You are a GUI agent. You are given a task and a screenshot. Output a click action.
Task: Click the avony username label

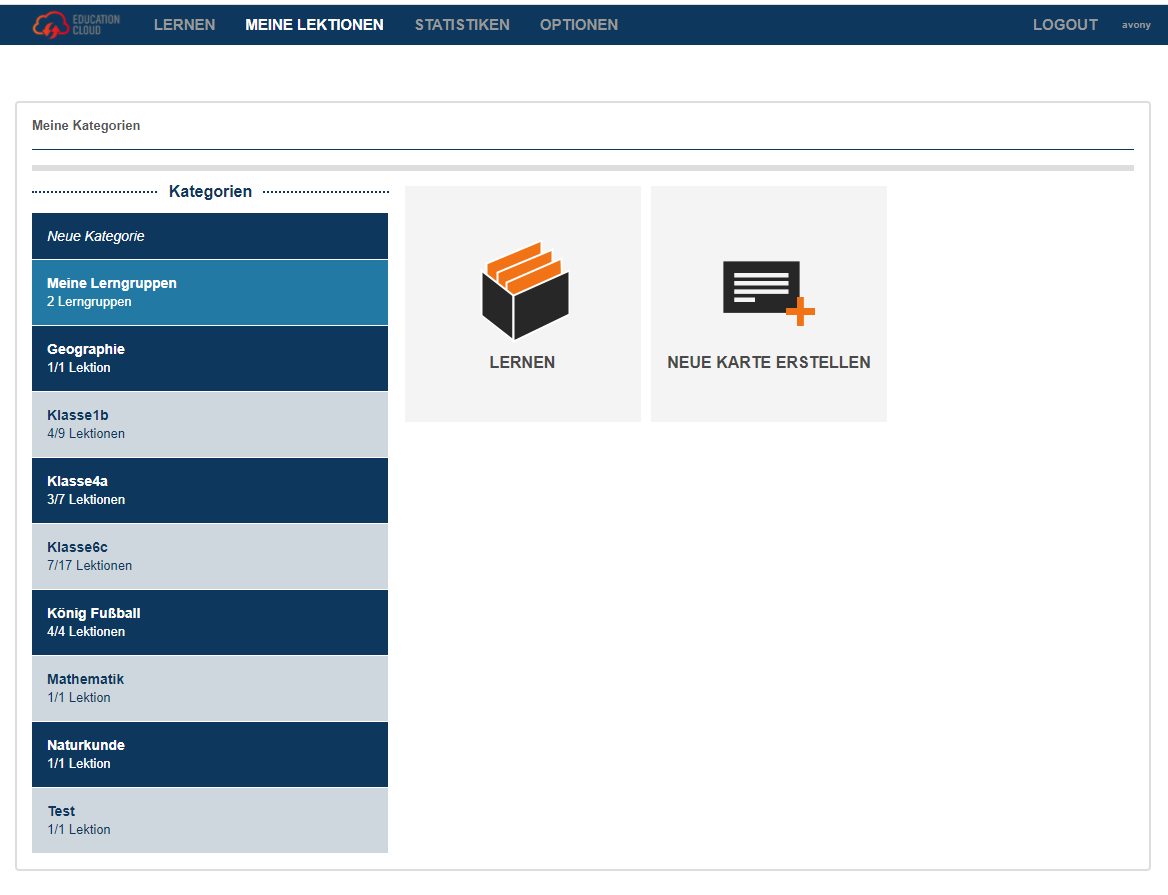click(x=1136, y=25)
